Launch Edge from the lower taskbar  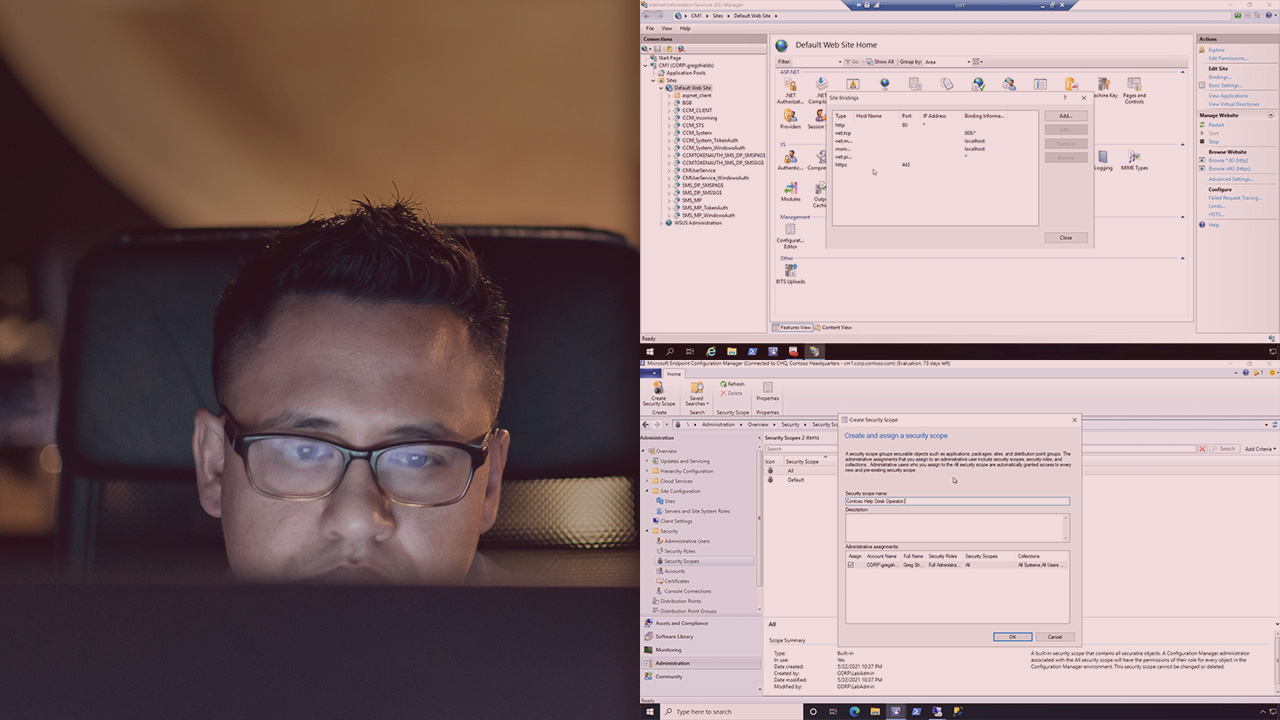(x=854, y=711)
